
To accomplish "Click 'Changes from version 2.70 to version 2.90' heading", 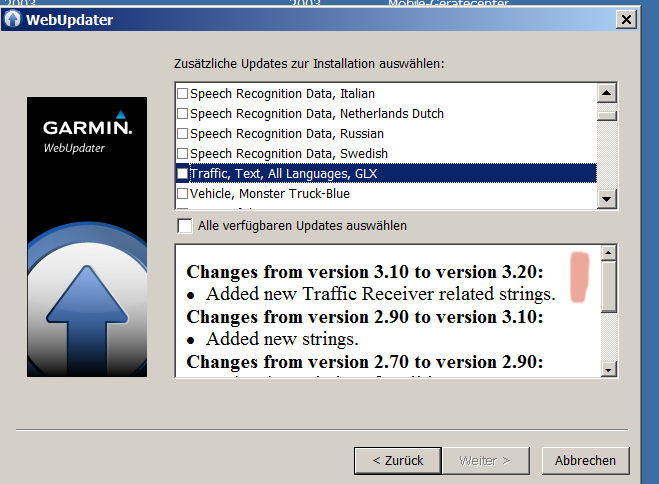I will click(365, 362).
